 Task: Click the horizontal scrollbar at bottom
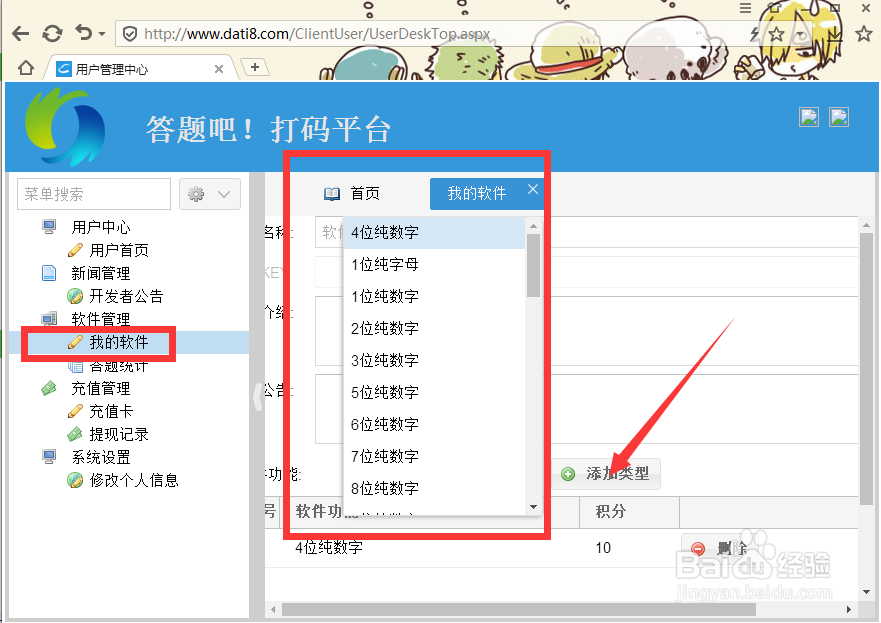[x=519, y=610]
